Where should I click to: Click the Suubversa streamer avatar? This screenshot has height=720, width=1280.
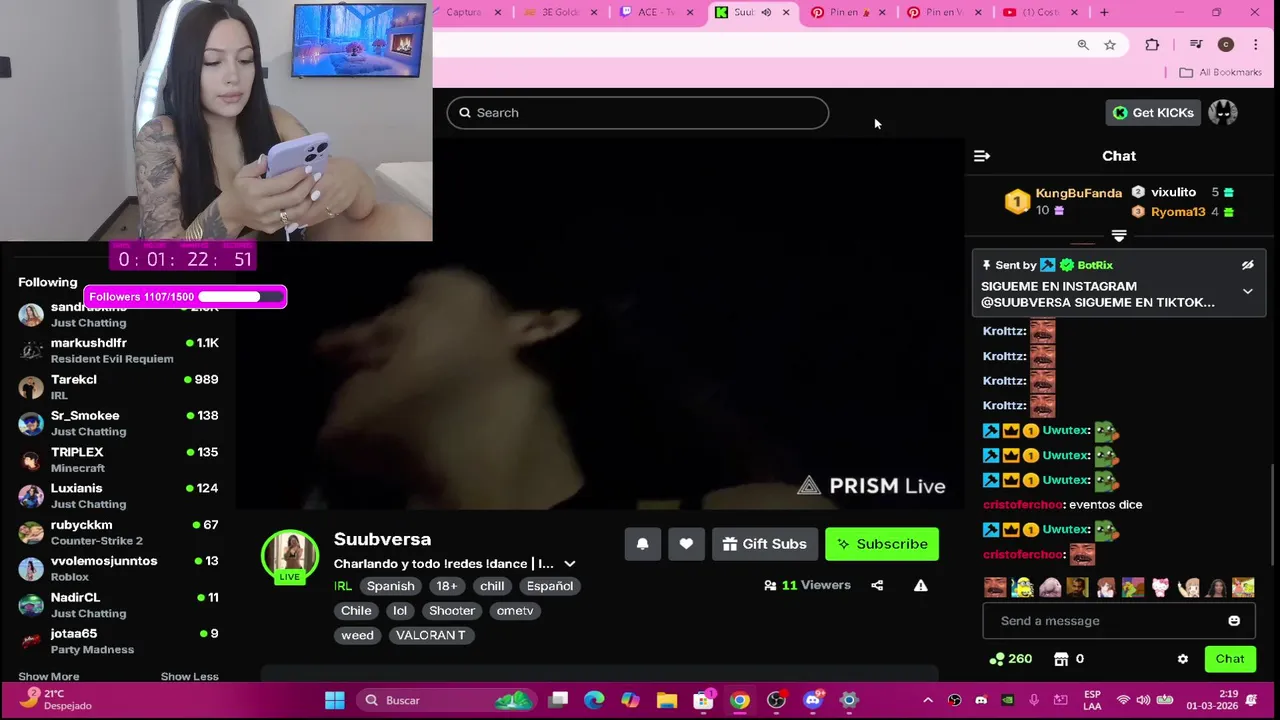coord(290,557)
